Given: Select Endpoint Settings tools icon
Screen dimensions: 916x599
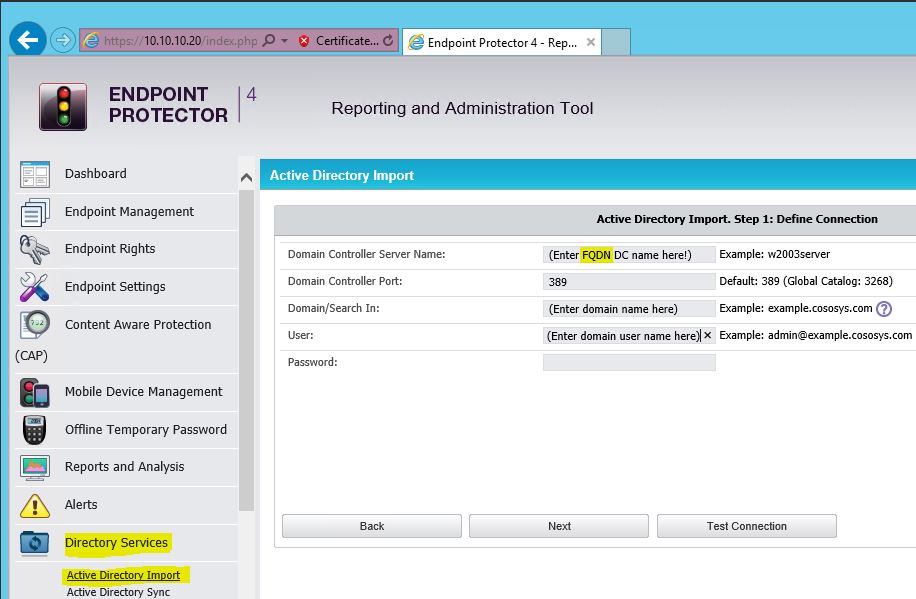Looking at the screenshot, I should coord(35,287).
